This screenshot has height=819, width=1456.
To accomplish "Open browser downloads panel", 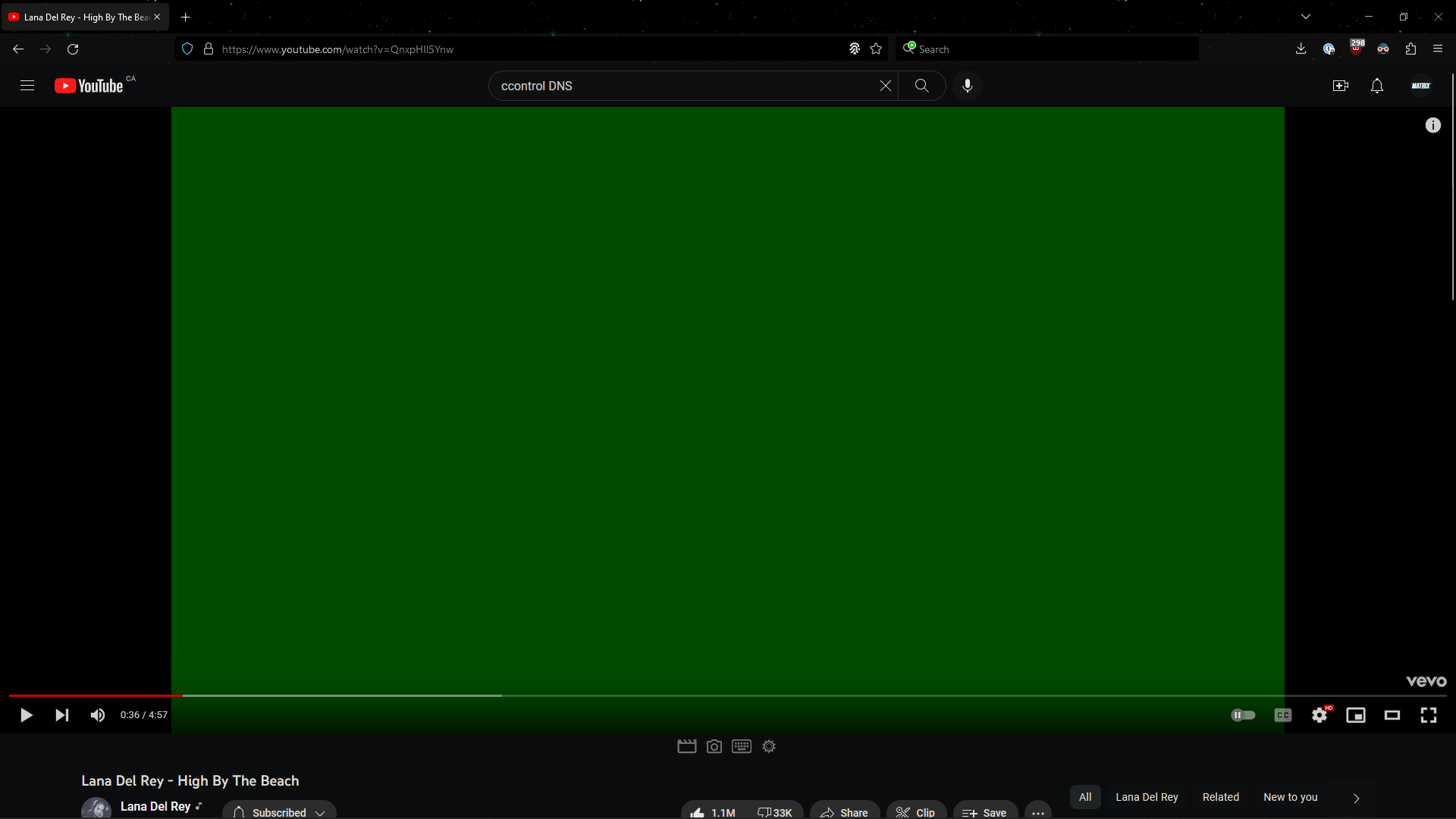I will tap(1301, 49).
